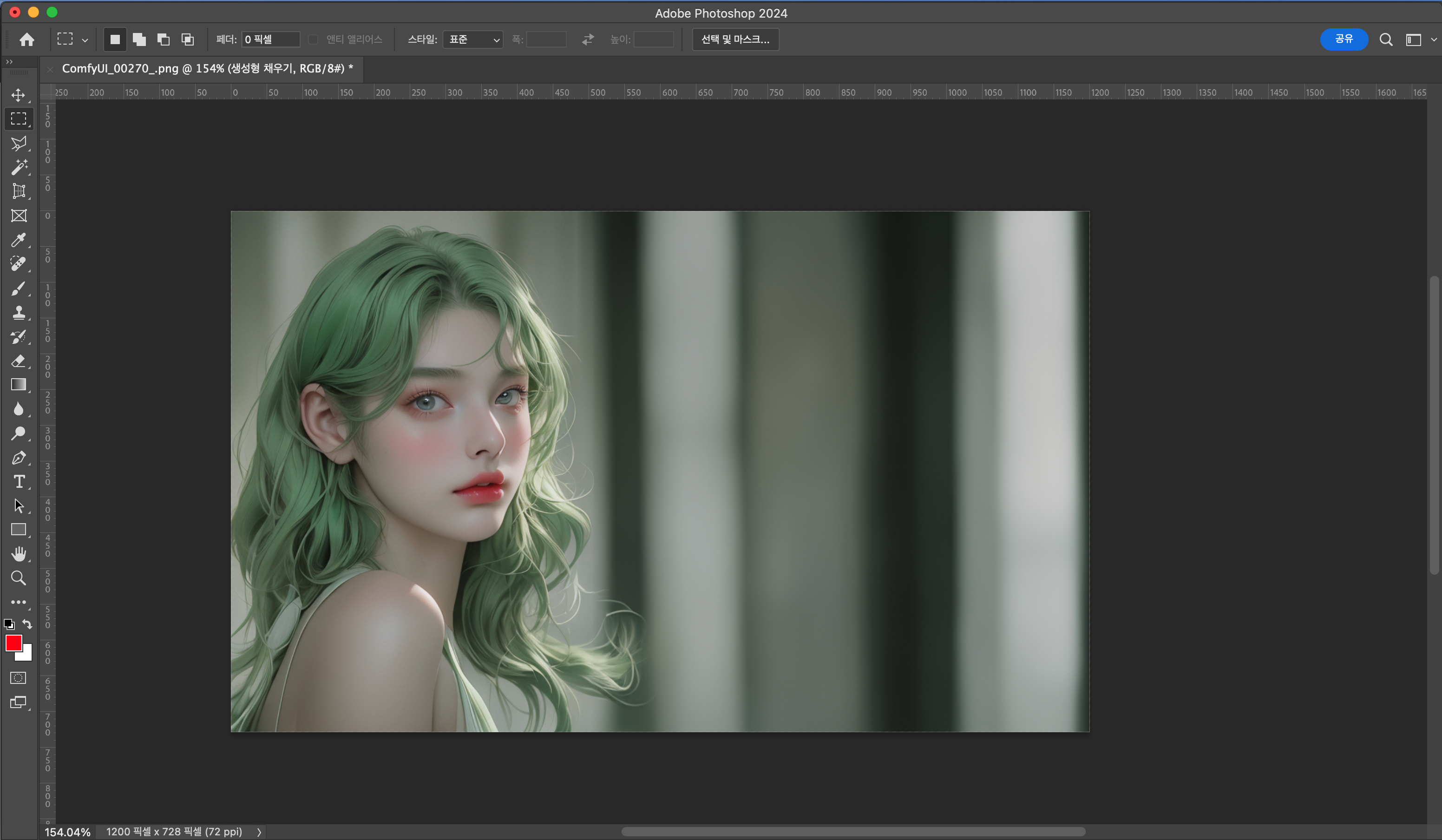Expand the status bar info arrow
The height and width of the screenshot is (840, 1442).
(259, 832)
